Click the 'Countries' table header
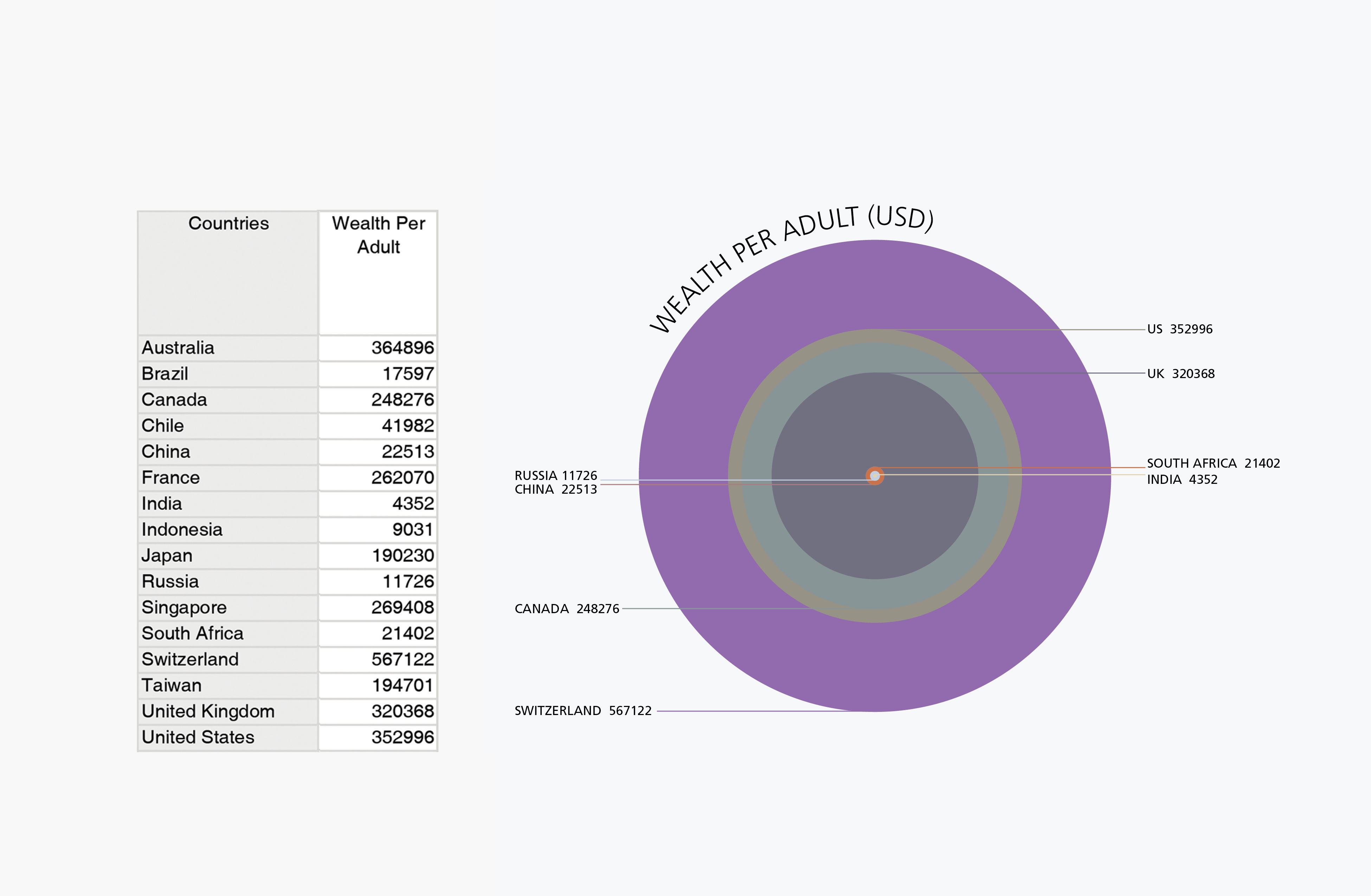Screen dimensions: 1371x896 click(228, 273)
